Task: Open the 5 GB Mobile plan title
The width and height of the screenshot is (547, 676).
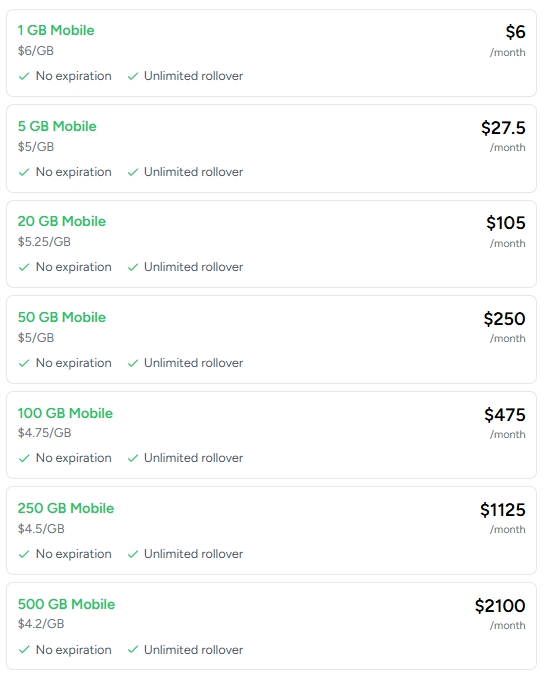Action: coord(57,126)
